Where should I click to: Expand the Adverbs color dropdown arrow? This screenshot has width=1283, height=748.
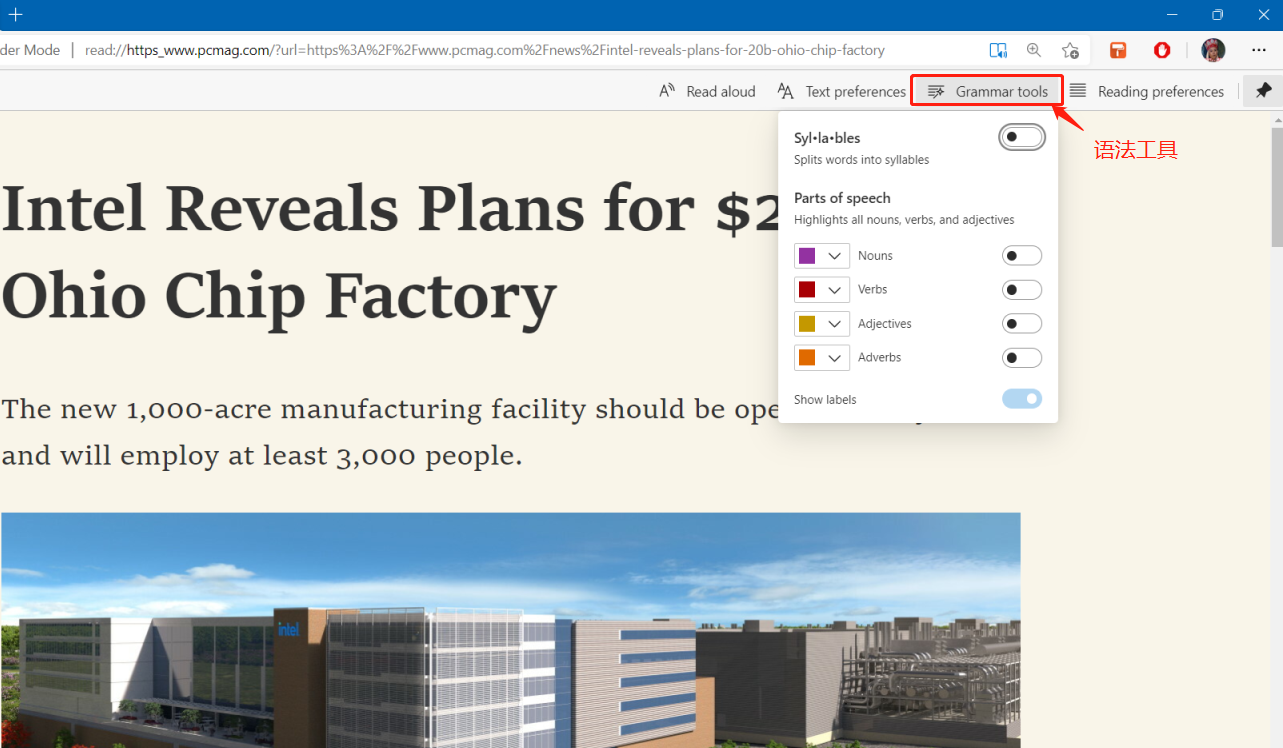point(834,357)
